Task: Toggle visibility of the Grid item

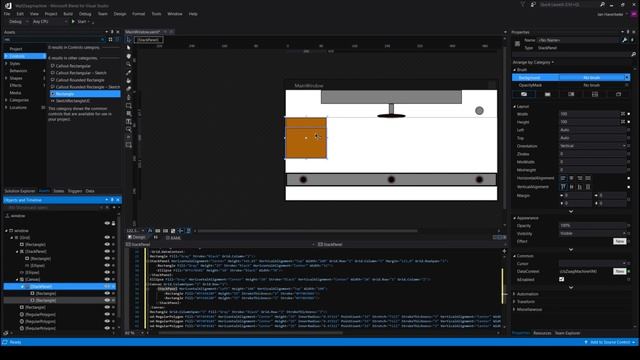Action: click(107, 238)
